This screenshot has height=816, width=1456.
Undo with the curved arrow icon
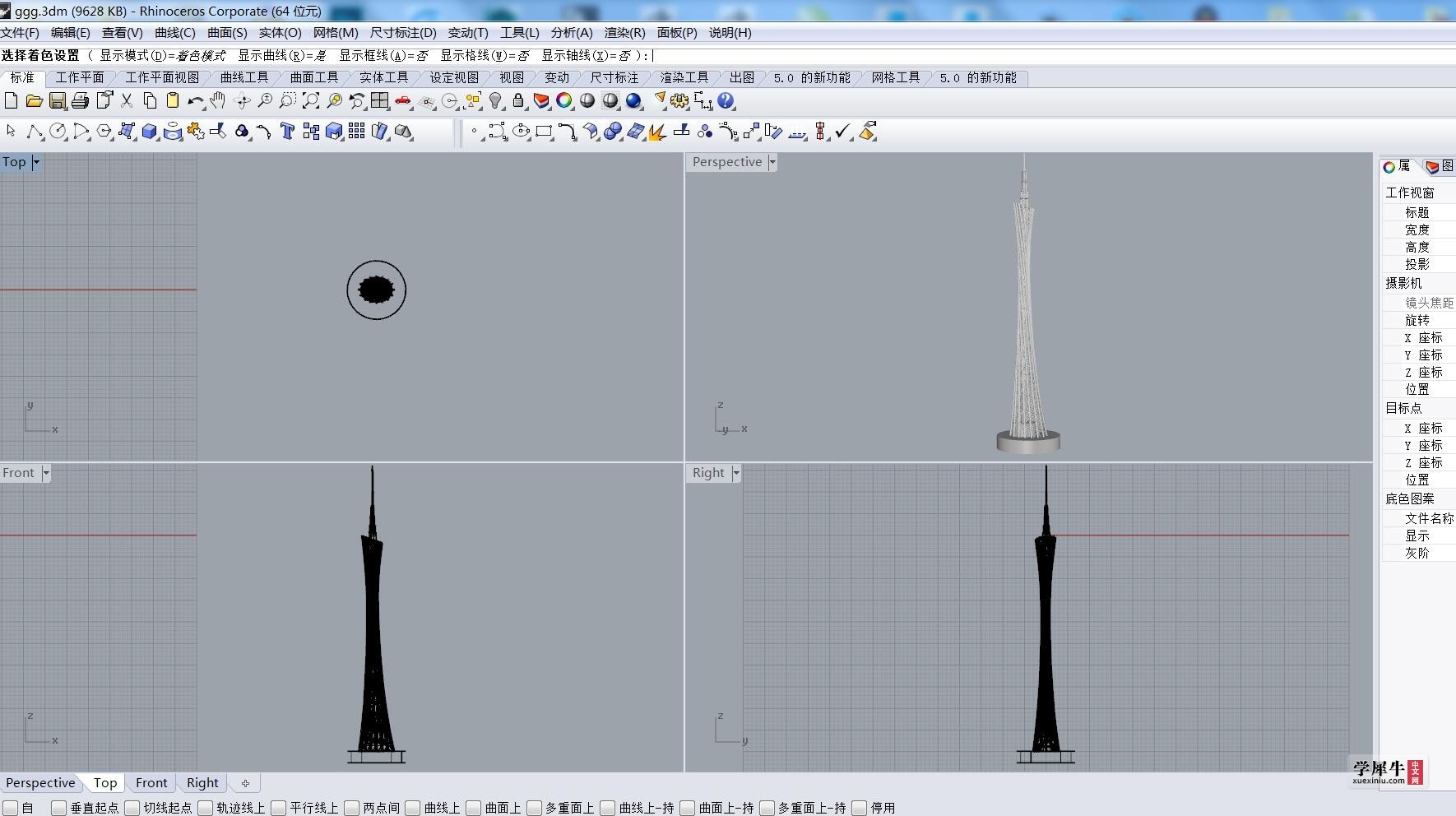click(196, 100)
